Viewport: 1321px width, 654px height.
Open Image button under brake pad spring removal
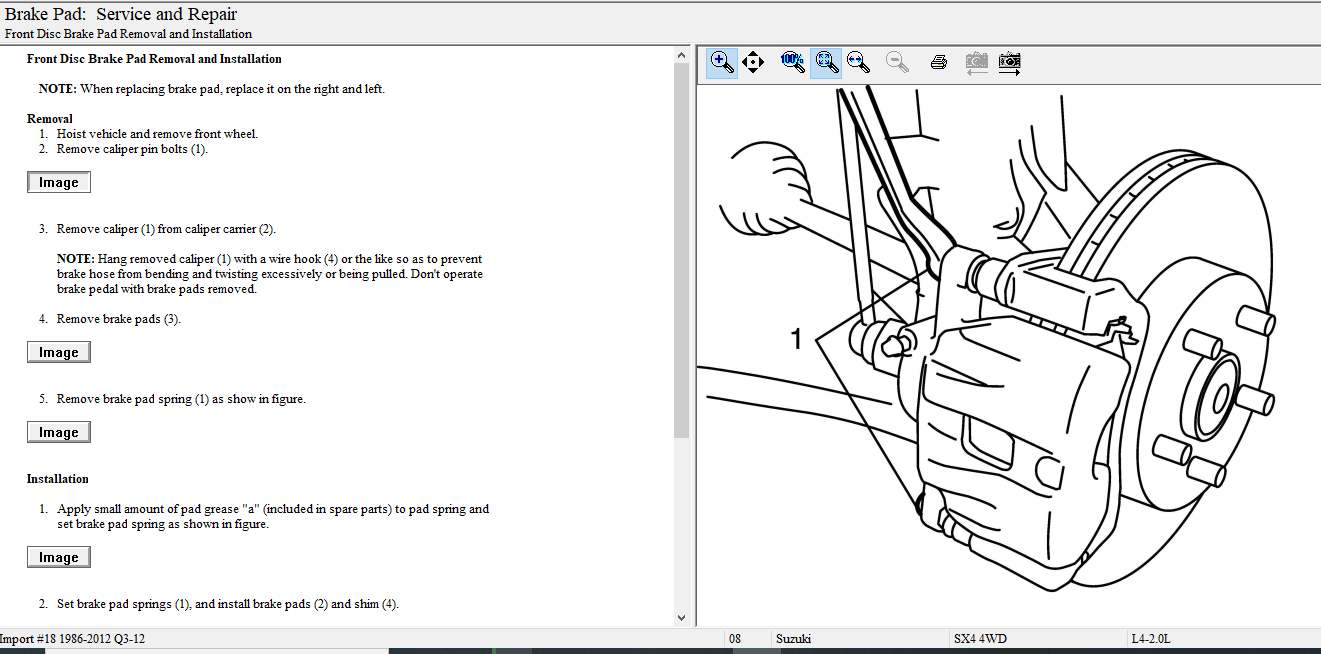point(59,432)
